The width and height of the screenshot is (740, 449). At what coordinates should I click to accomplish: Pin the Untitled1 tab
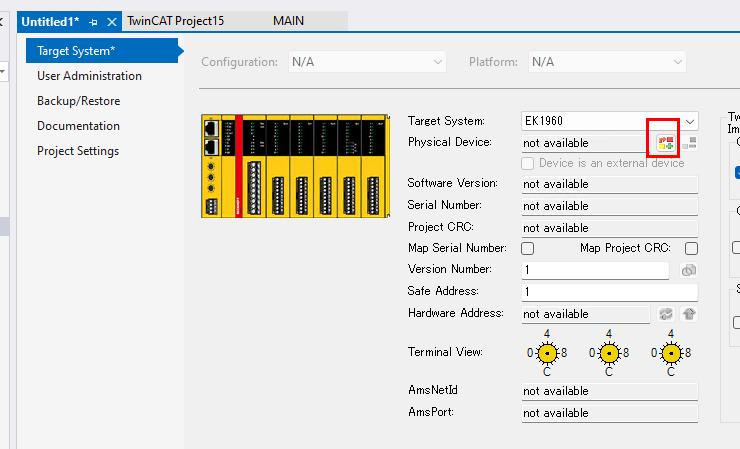click(x=93, y=22)
